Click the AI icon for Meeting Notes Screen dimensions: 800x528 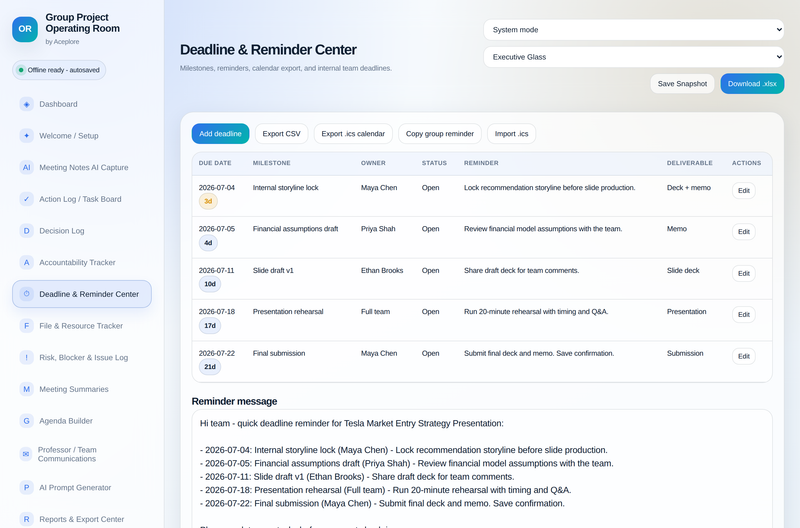coord(27,167)
